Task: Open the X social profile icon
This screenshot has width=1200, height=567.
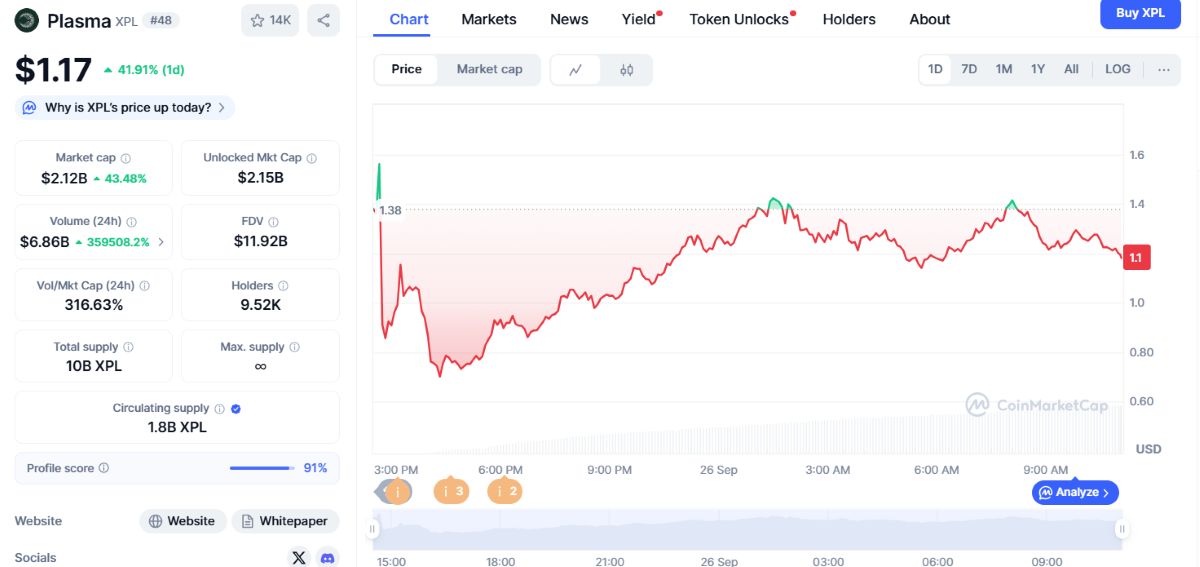Action: tap(298, 558)
